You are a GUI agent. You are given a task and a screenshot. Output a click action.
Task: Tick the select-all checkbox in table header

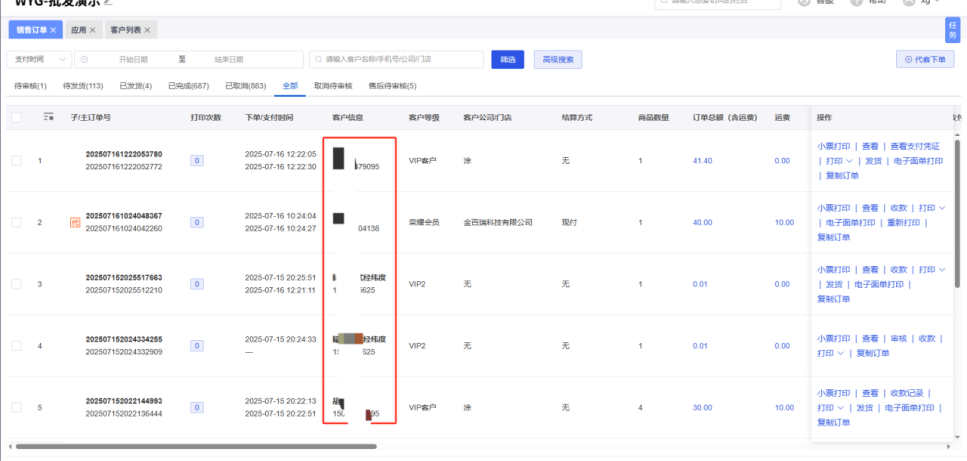(x=16, y=117)
